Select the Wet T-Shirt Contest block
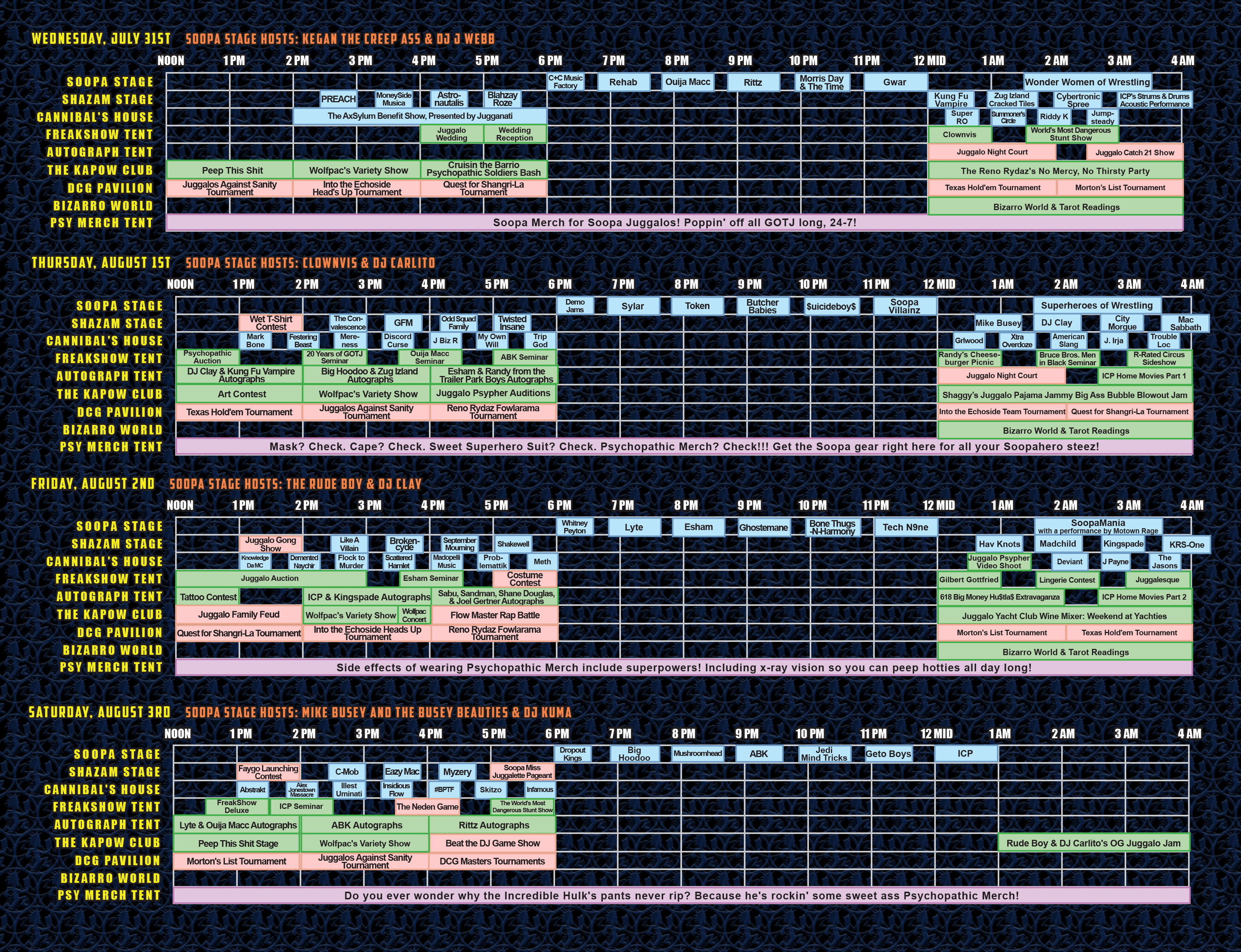Image resolution: width=1241 pixels, height=952 pixels. pos(271,323)
